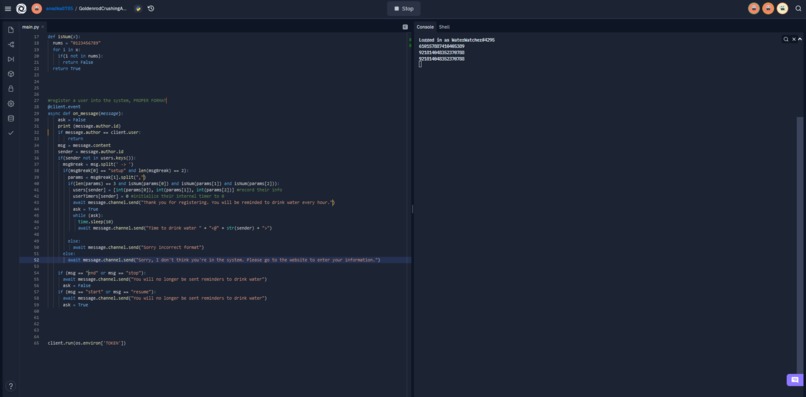Screen dimensions: 806x397
Task: Click the '#register a user into the system' comment
Action: pos(107,101)
